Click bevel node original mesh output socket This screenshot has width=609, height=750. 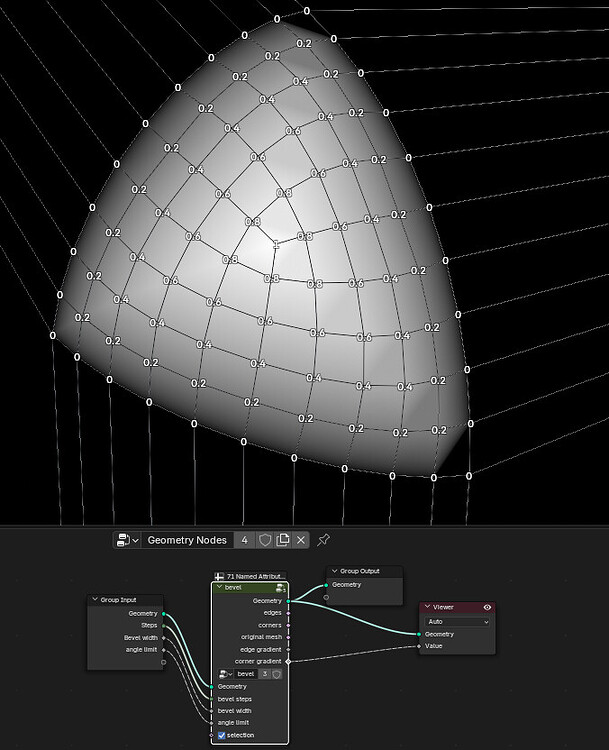(x=288, y=637)
